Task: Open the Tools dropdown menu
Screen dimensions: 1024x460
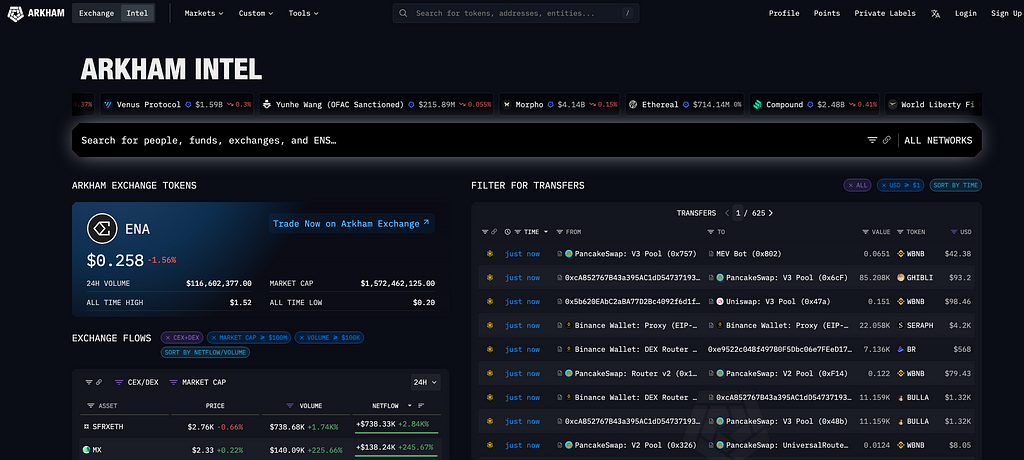Action: coord(304,13)
